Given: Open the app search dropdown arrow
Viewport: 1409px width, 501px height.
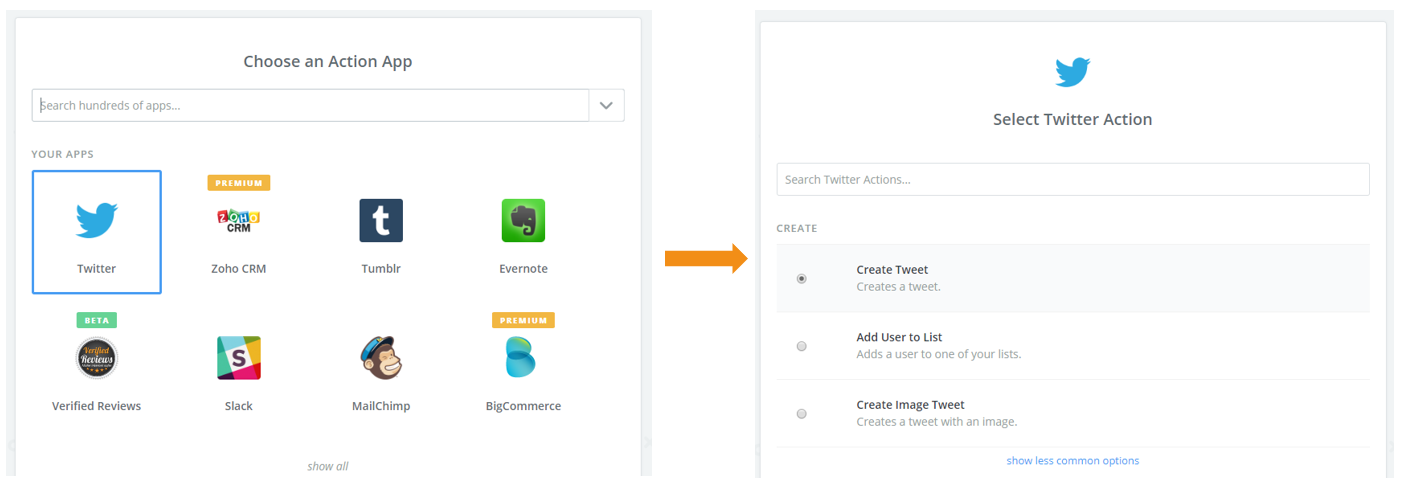Looking at the screenshot, I should 606,105.
